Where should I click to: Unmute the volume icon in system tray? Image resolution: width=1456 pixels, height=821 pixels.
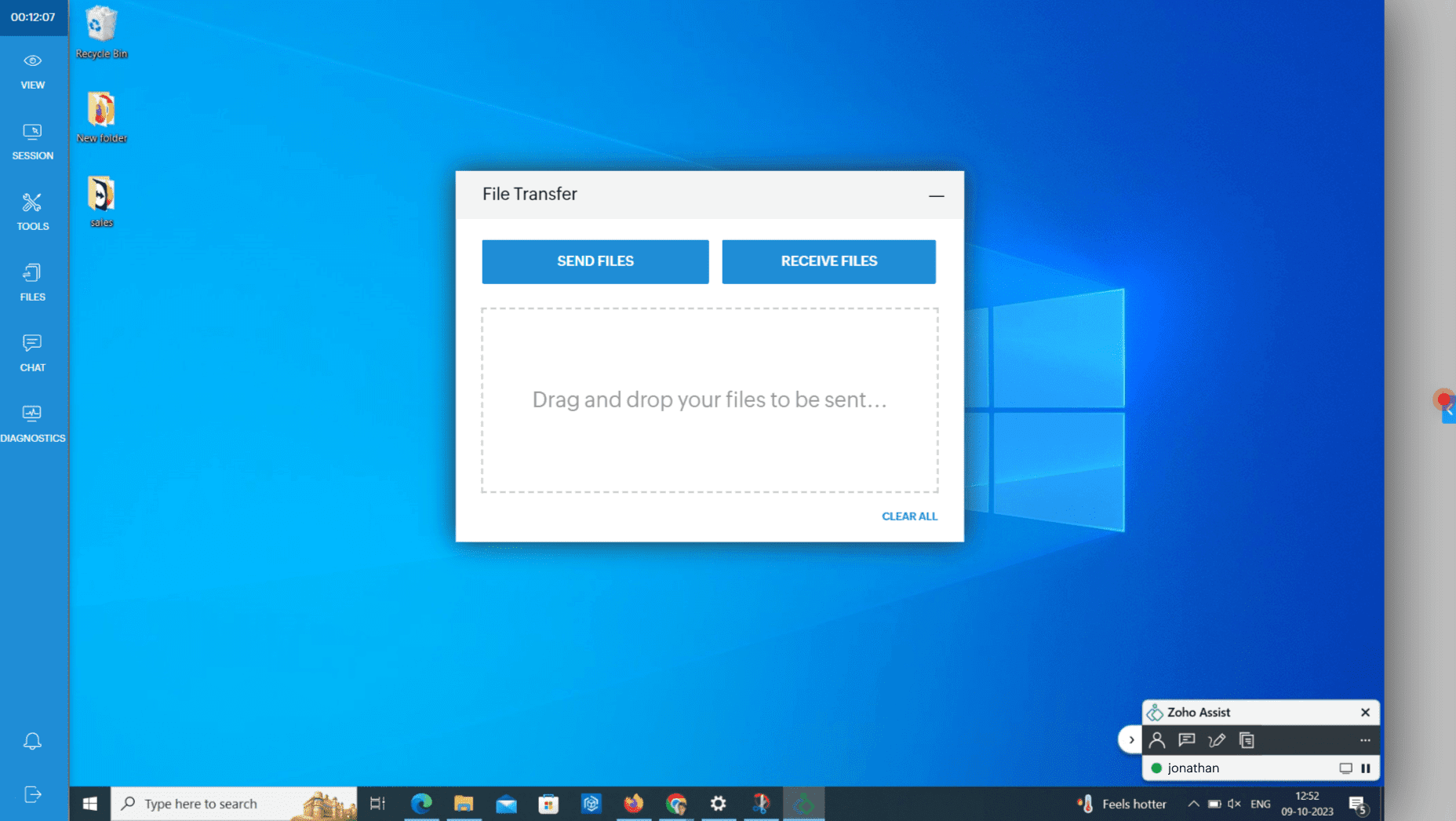1234,804
